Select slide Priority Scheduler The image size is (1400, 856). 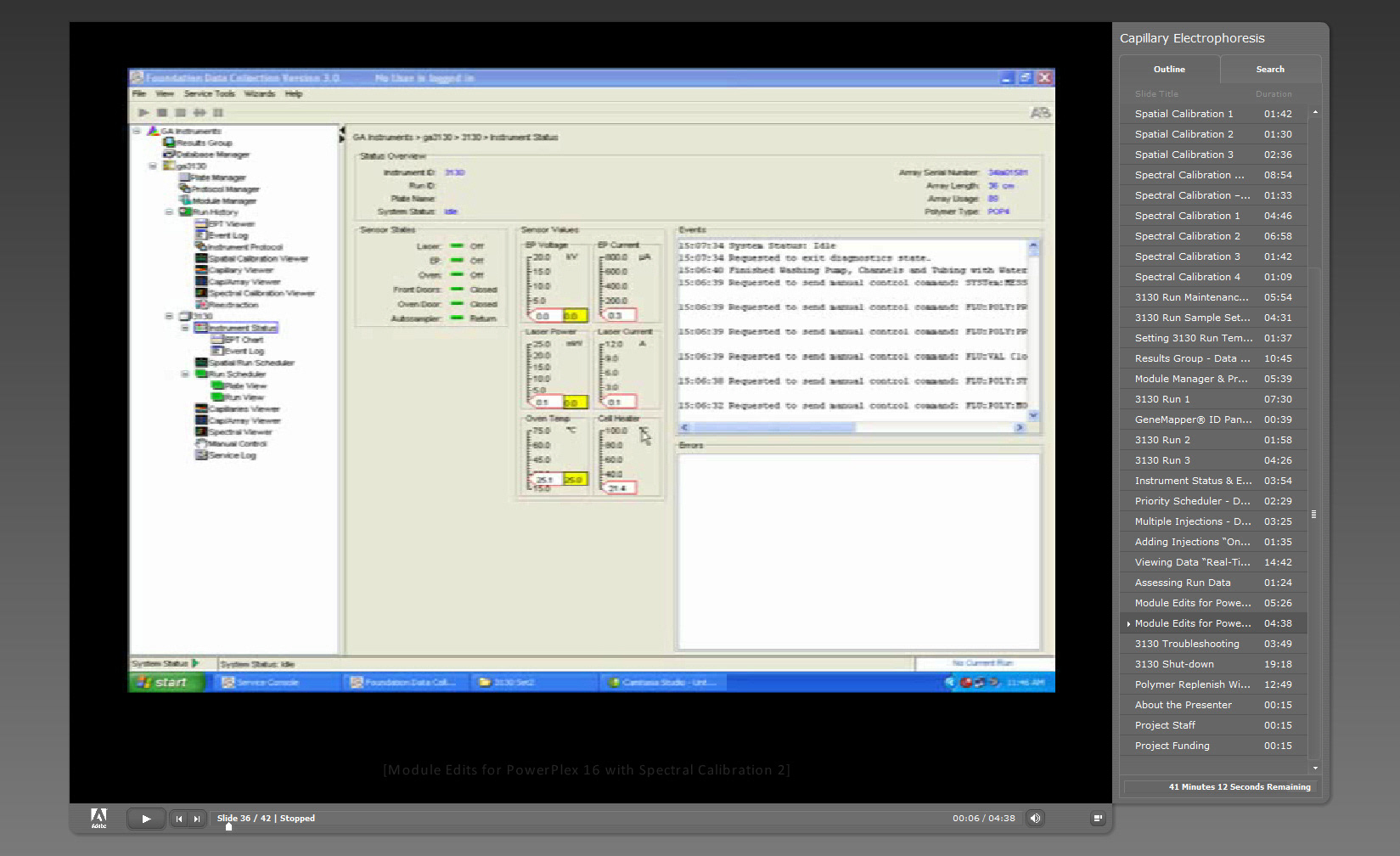[x=1214, y=501]
